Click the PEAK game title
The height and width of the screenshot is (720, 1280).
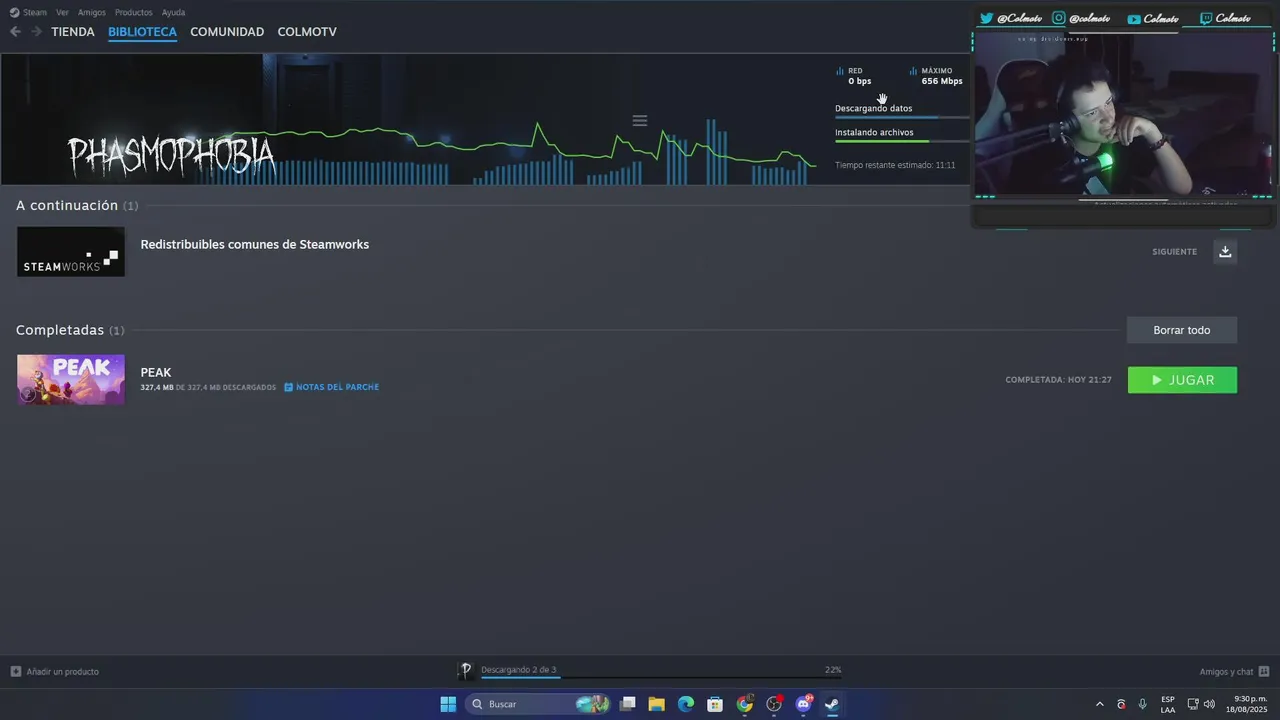point(156,373)
